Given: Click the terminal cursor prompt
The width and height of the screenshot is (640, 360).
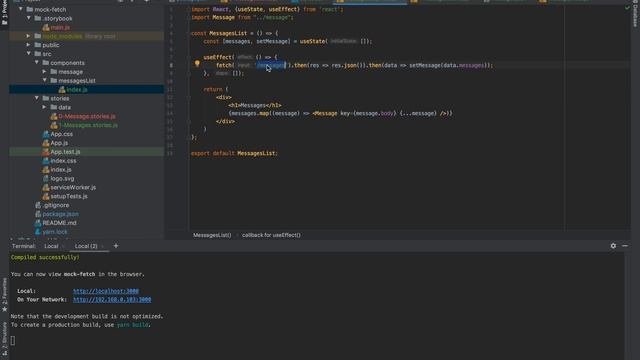Looking at the screenshot, I should [x=13, y=340].
